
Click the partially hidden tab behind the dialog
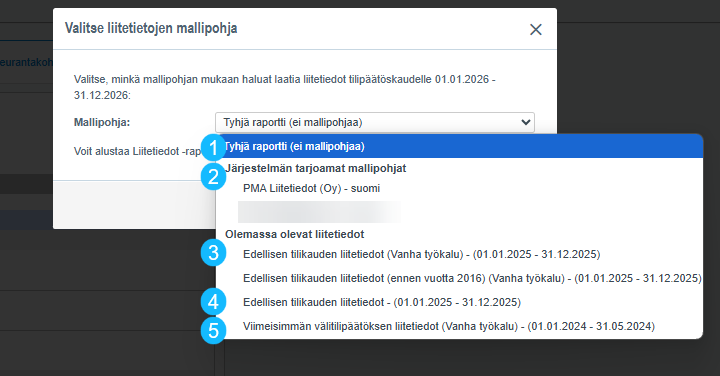coord(26,62)
